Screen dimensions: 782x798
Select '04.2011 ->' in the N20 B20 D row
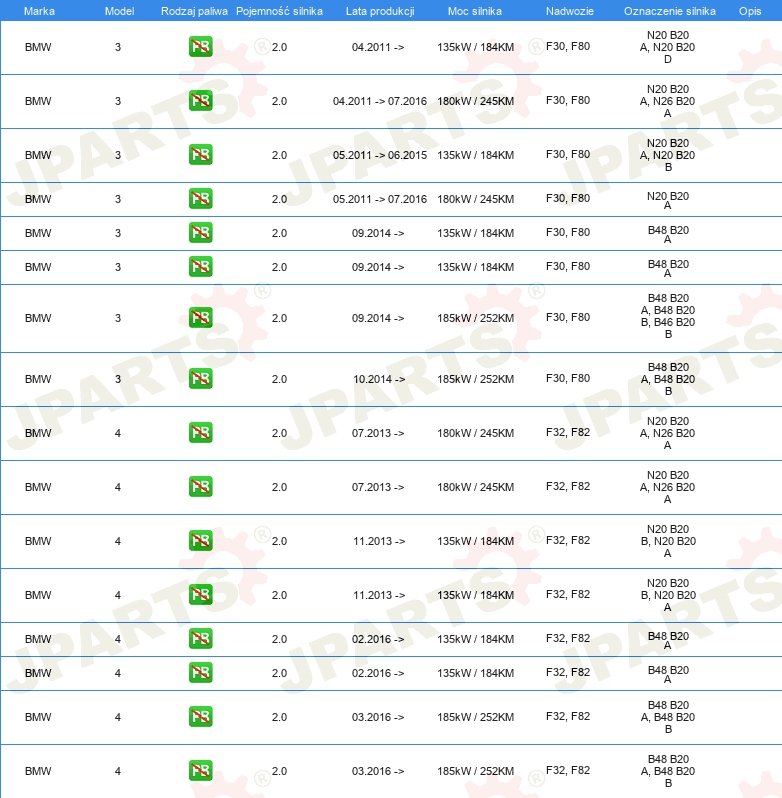378,47
